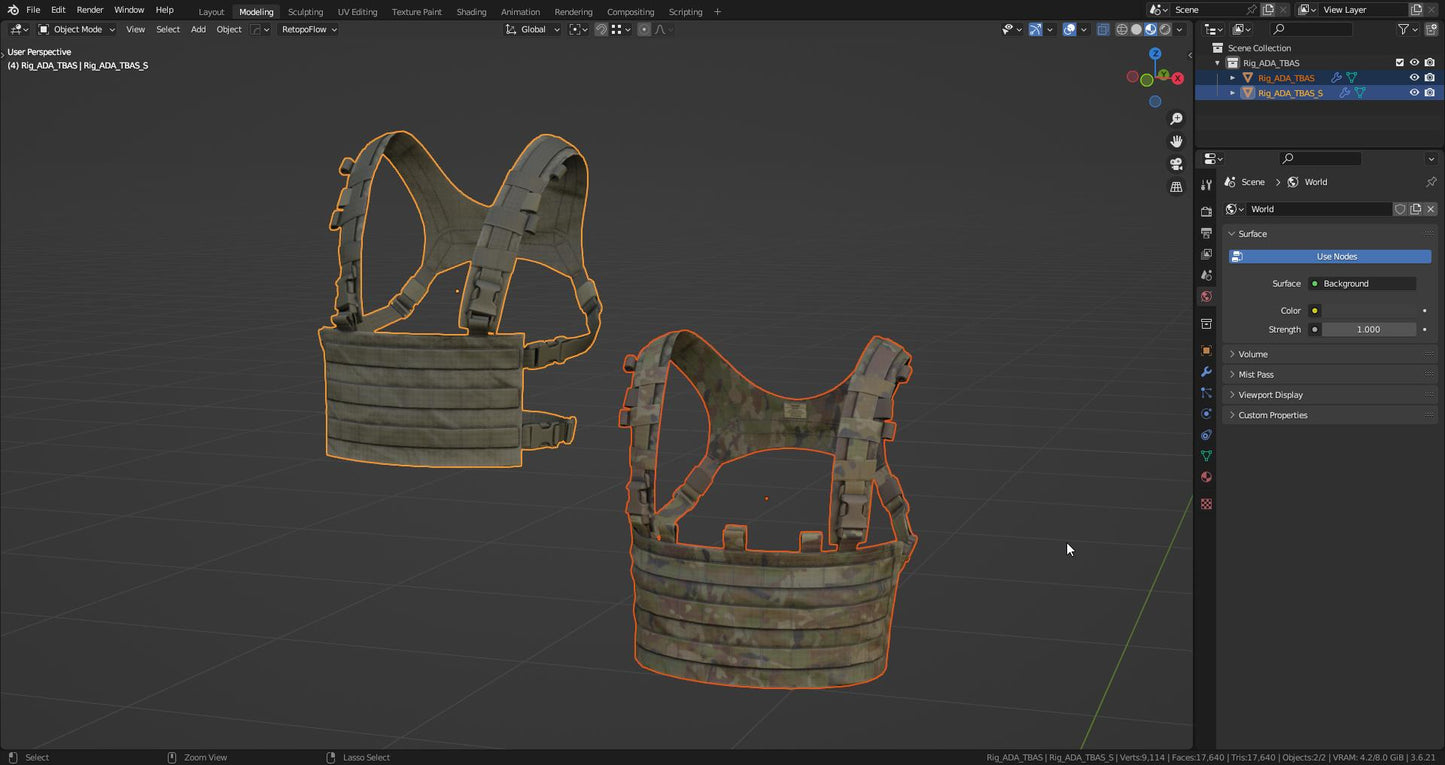Switch to the Sculpting workspace tab
The height and width of the screenshot is (765, 1445).
tap(305, 12)
